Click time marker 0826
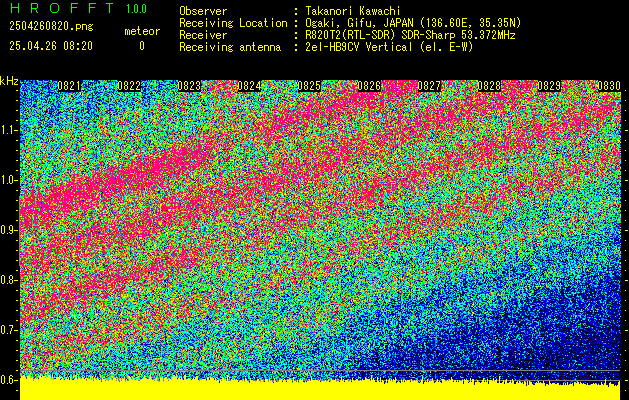629x400 pixels. click(x=369, y=86)
